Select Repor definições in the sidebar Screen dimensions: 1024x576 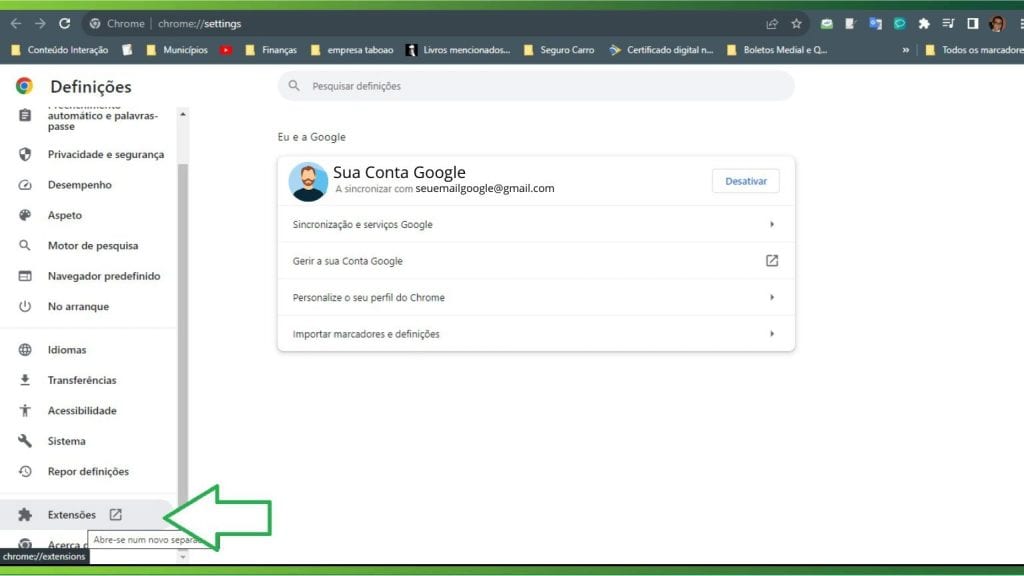pos(88,471)
